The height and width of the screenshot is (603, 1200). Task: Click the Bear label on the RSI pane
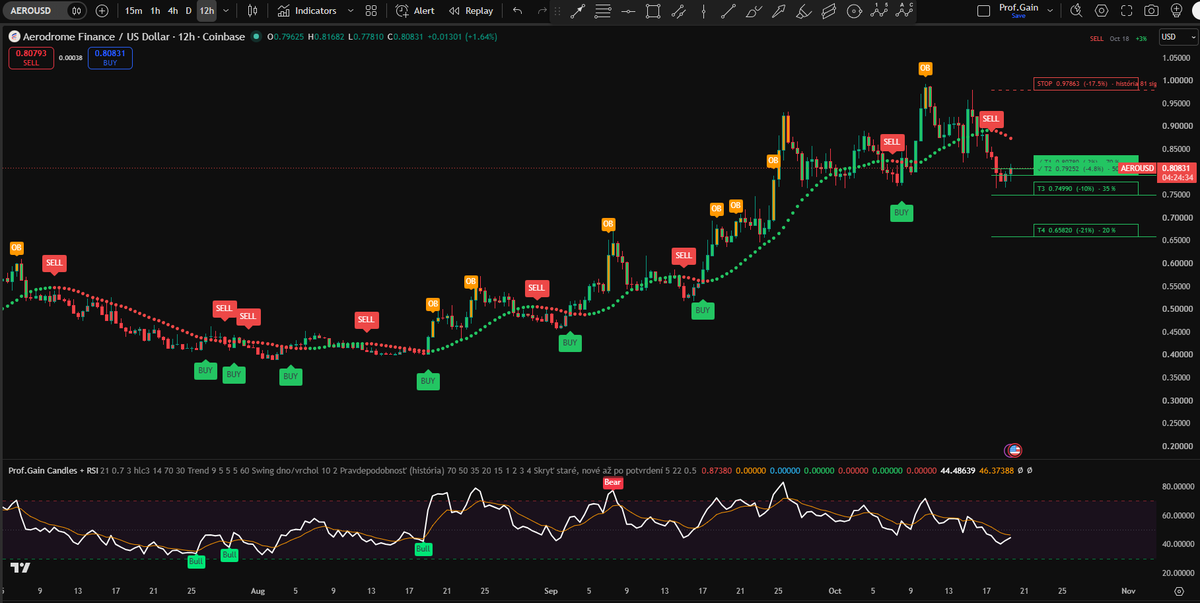612,483
